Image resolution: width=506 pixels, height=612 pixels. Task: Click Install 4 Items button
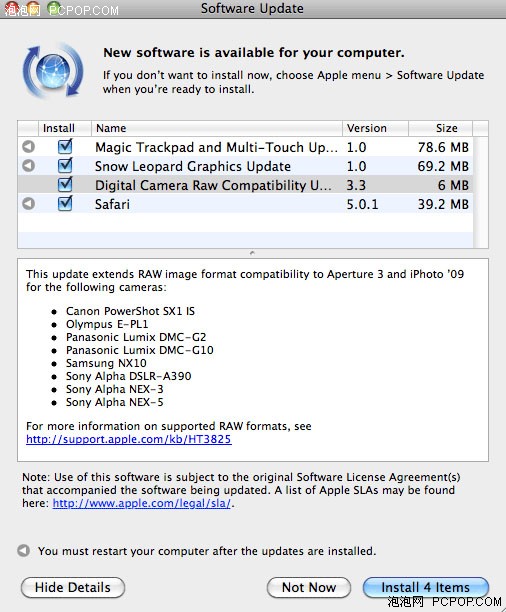coord(426,587)
